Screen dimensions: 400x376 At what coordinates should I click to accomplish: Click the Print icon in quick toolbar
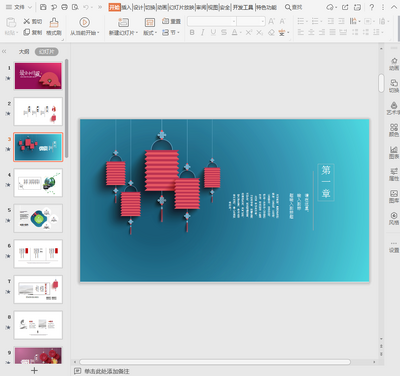pyautogui.click(x=65, y=7)
